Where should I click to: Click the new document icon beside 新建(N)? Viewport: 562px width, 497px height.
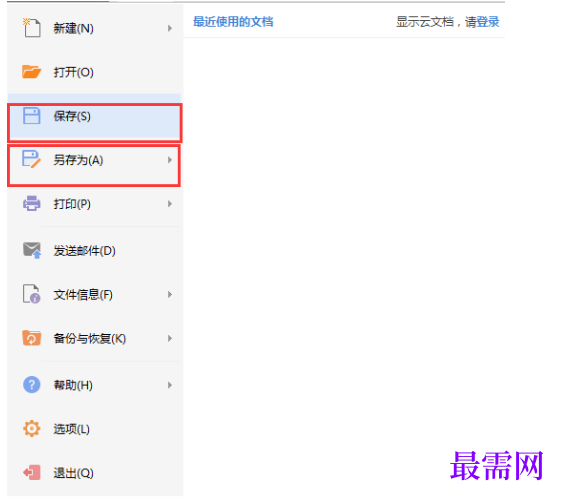coord(32,28)
